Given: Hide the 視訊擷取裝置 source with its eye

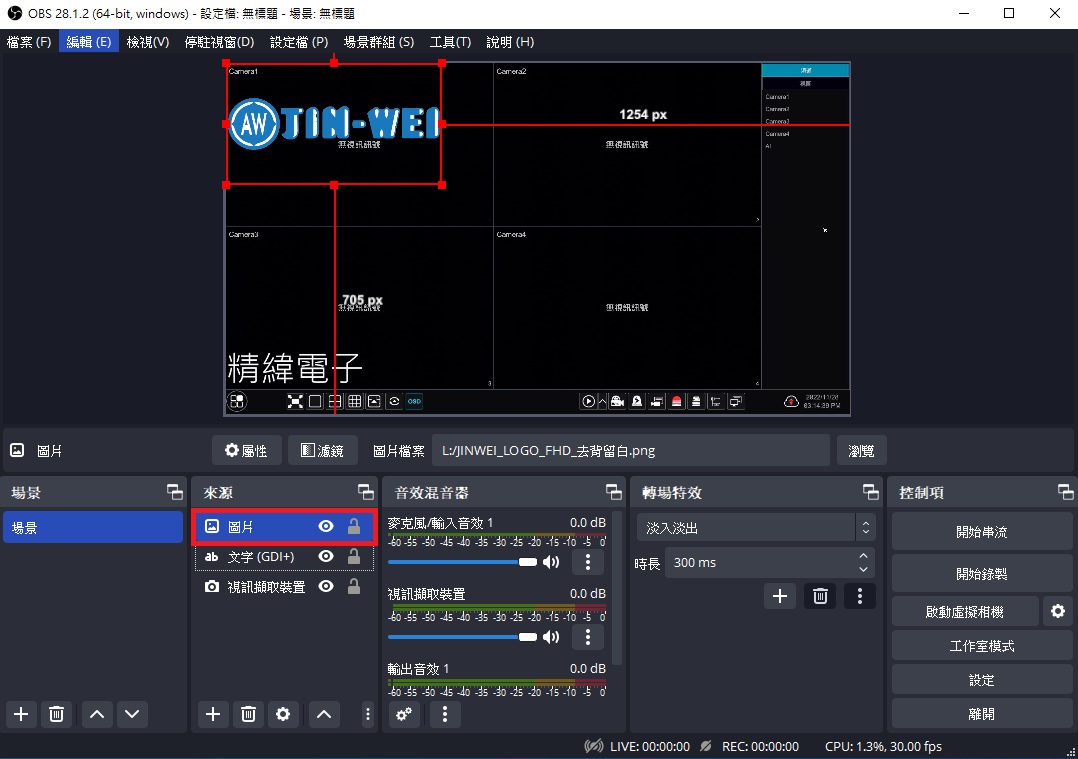Looking at the screenshot, I should (x=326, y=586).
